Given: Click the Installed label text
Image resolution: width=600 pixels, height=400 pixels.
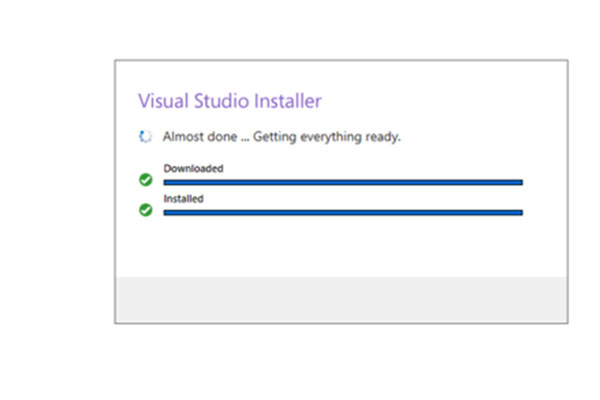Looking at the screenshot, I should click(x=183, y=199).
